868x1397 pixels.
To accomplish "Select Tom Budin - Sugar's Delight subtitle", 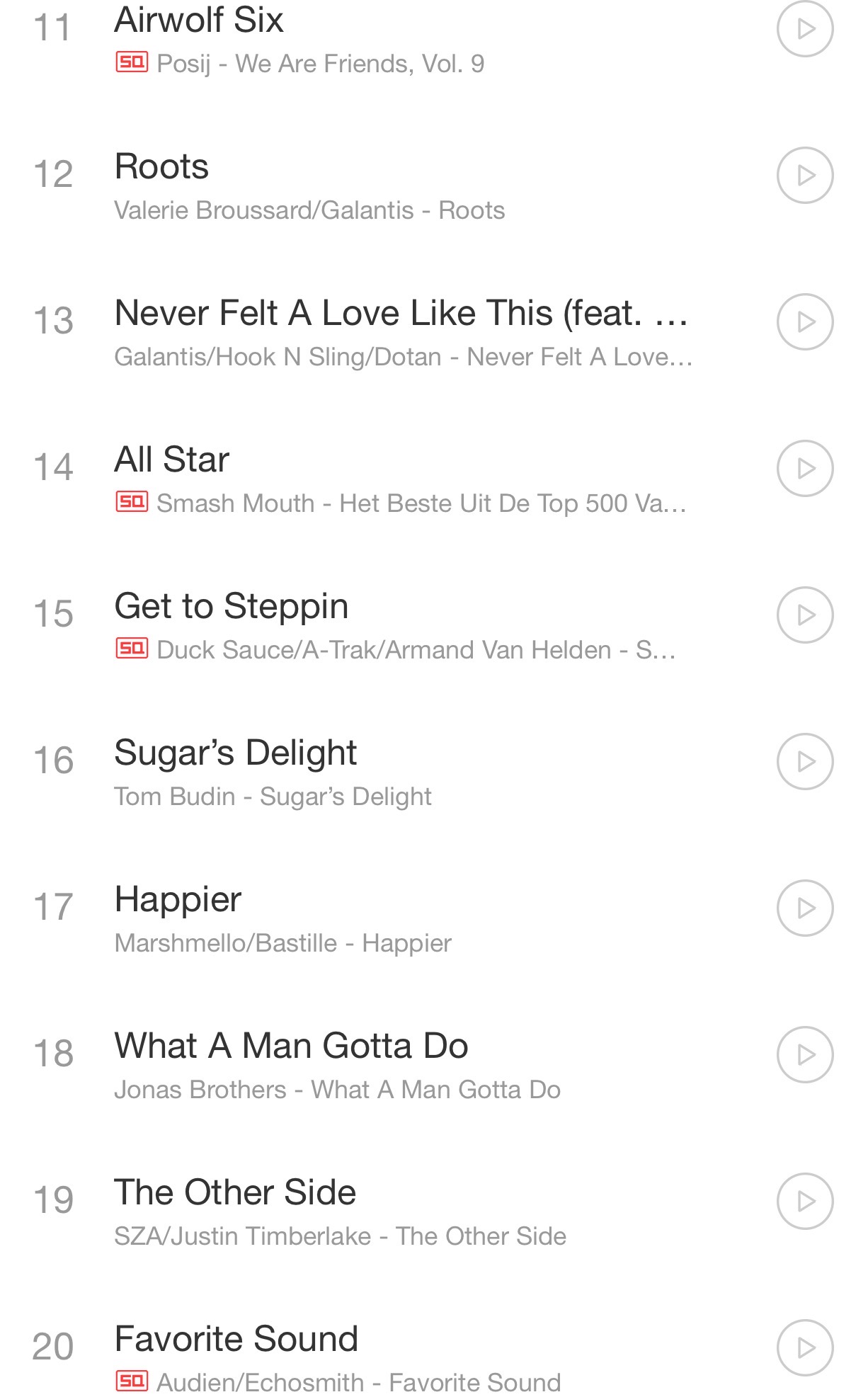I will pos(273,797).
